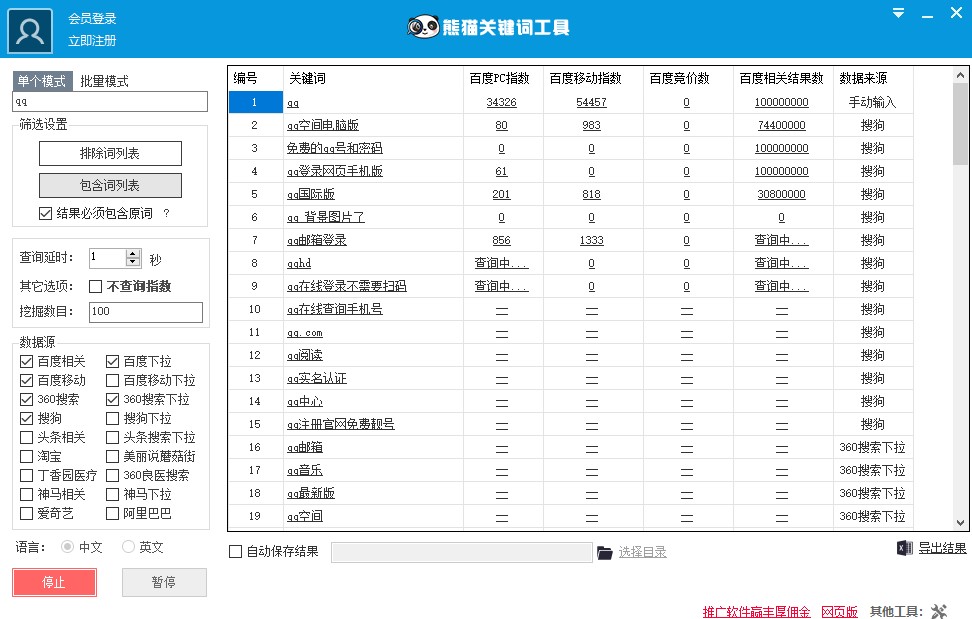The width and height of the screenshot is (972, 619).
Task: Select 中文 language radio button
Action: click(67, 547)
